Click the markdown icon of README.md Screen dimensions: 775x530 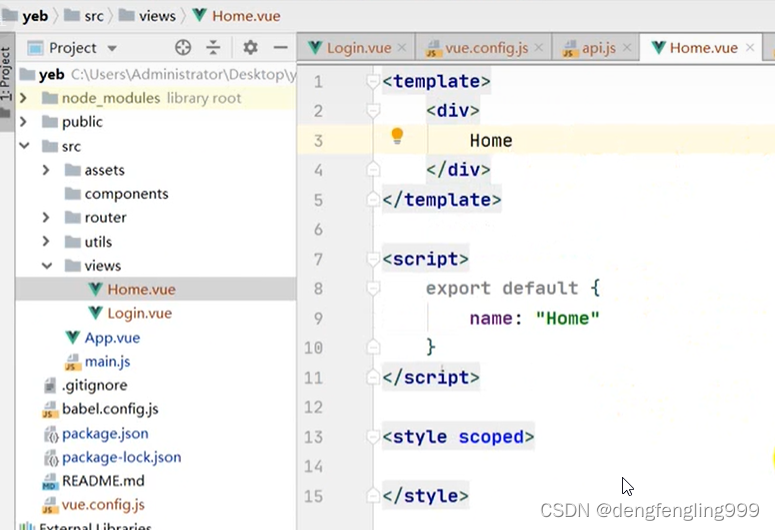50,481
